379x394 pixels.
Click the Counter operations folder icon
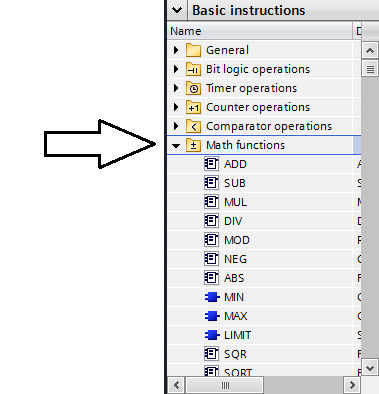tap(193, 107)
